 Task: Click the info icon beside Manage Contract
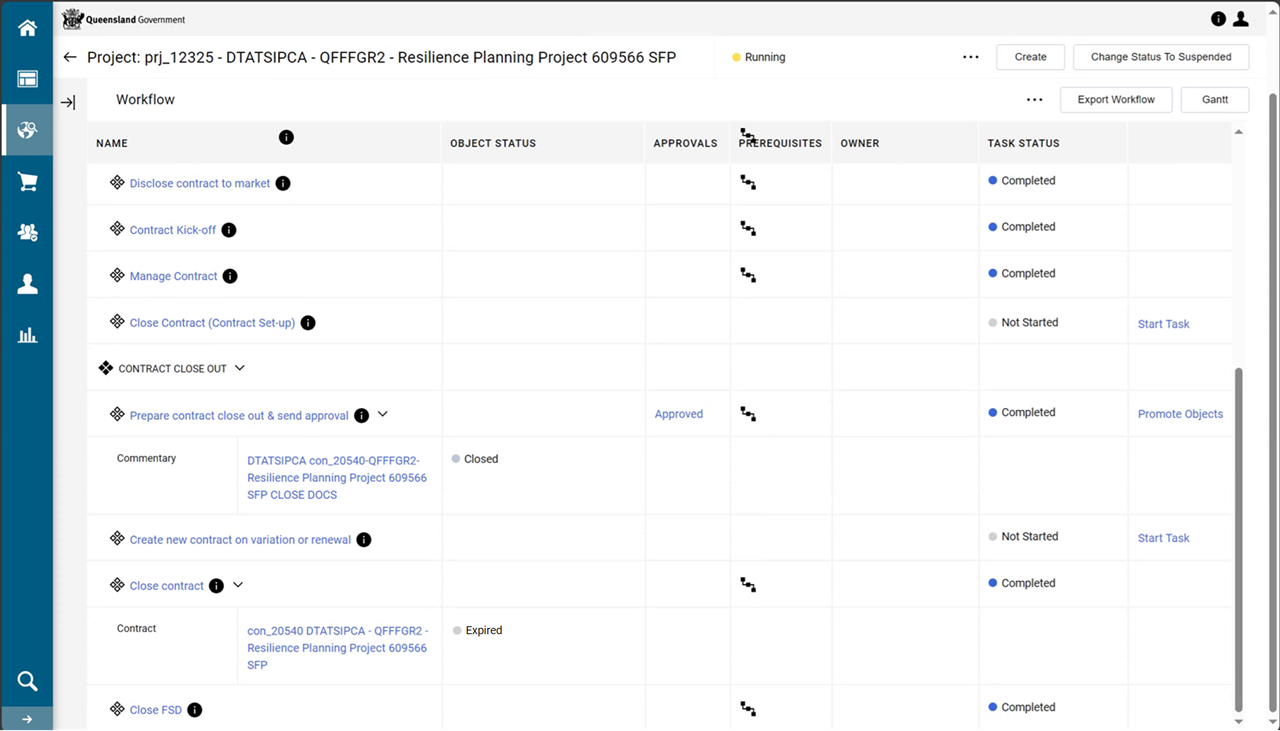[x=230, y=276]
